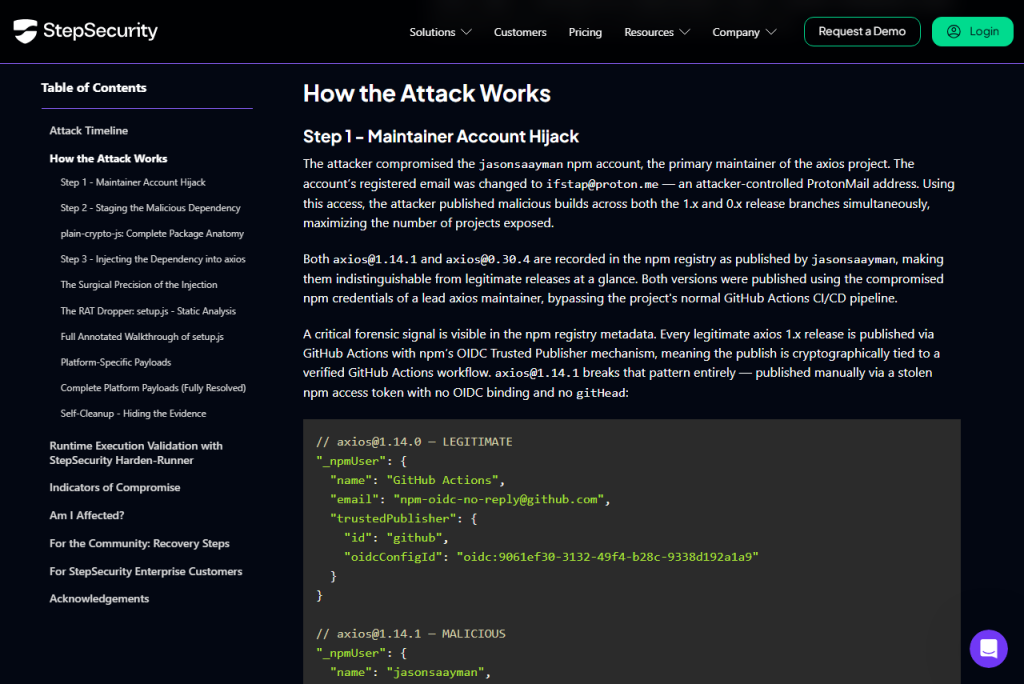Click the StepSecurity logo
Viewport: 1024px width, 684px height.
click(x=86, y=31)
